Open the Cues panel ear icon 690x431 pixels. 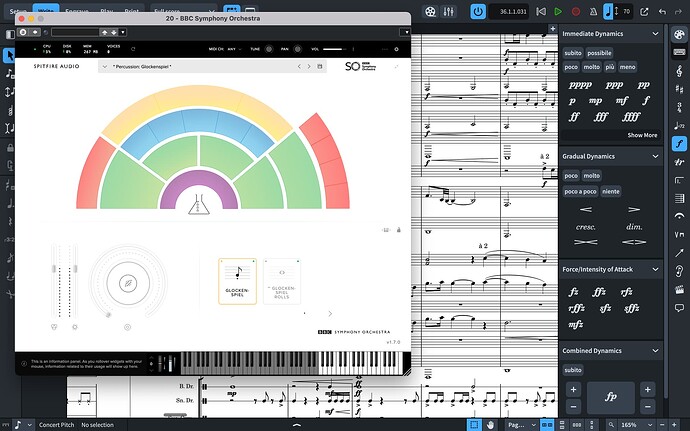tap(679, 271)
